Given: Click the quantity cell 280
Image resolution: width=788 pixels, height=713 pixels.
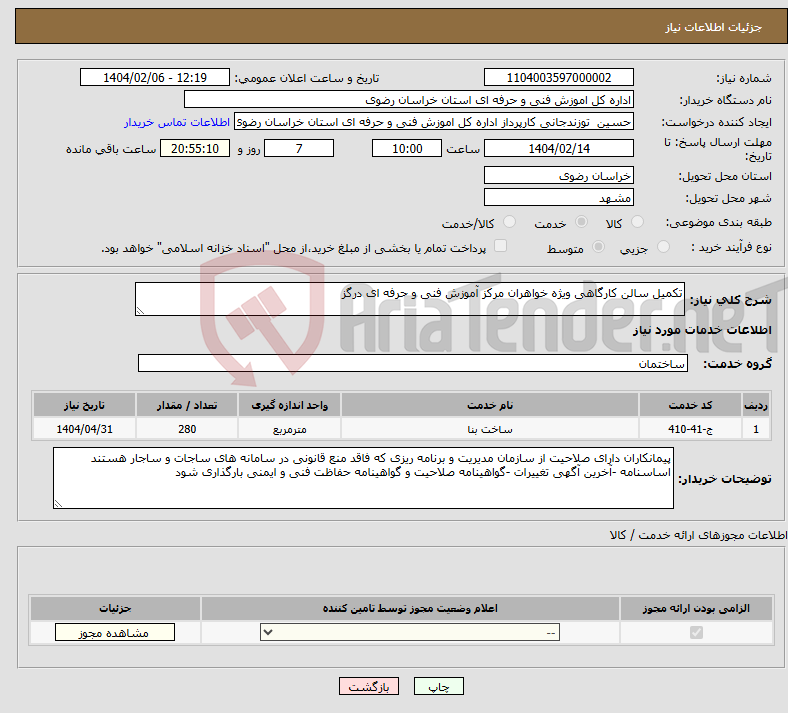Looking at the screenshot, I should click(x=187, y=429).
